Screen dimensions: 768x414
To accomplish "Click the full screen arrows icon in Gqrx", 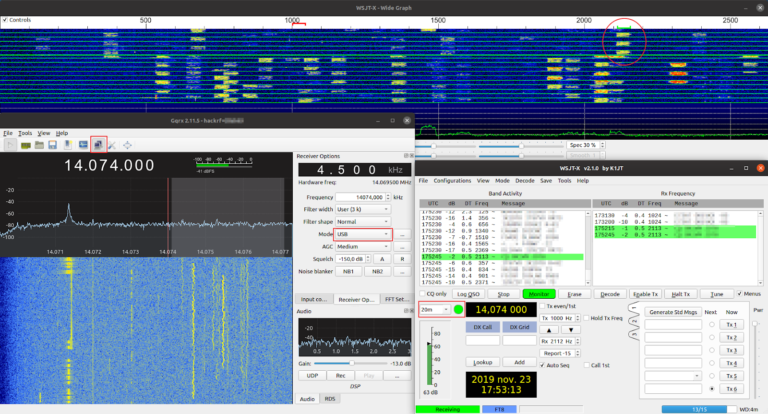I will (x=127, y=145).
